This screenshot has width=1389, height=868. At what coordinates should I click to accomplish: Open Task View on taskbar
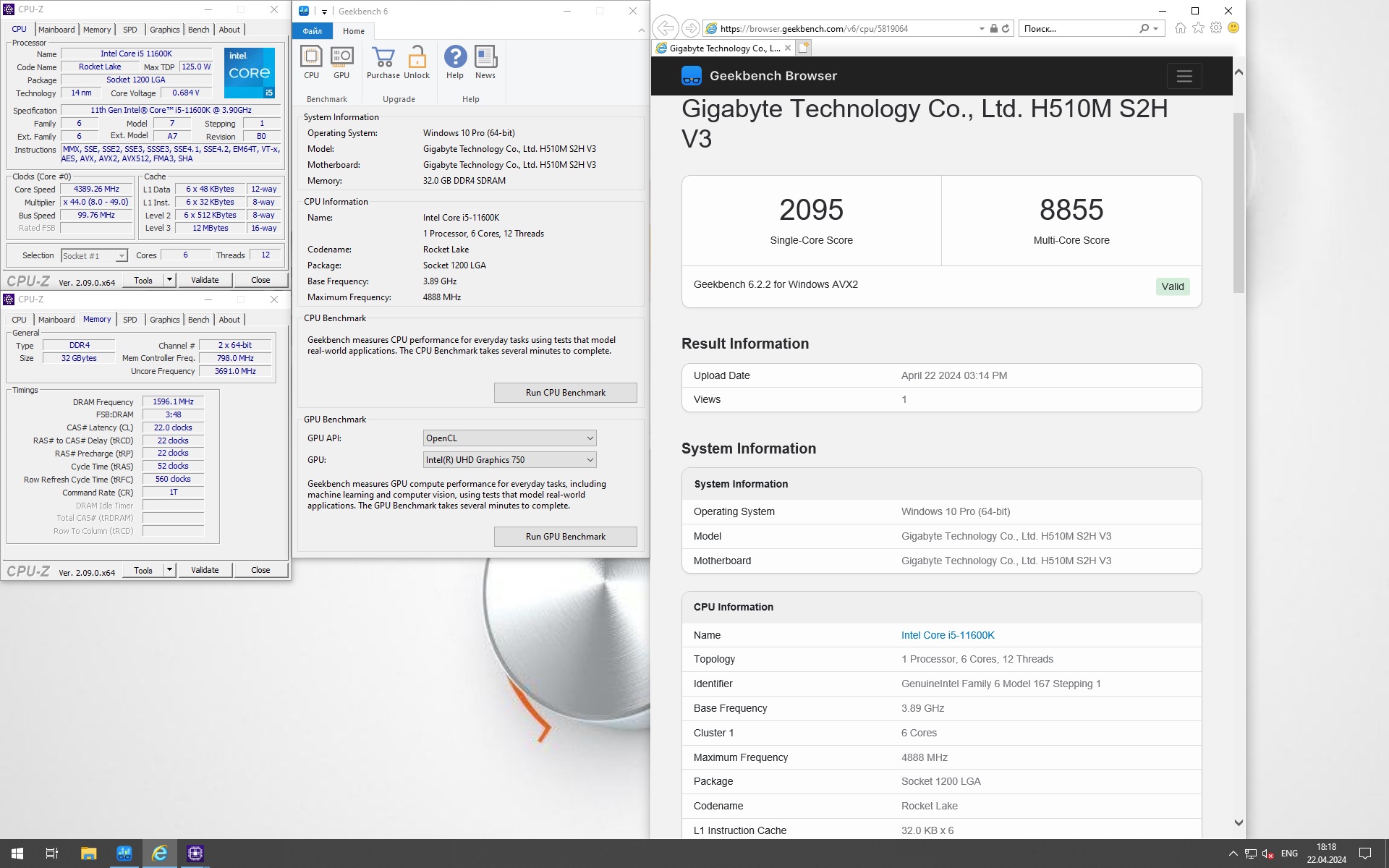pos(52,854)
